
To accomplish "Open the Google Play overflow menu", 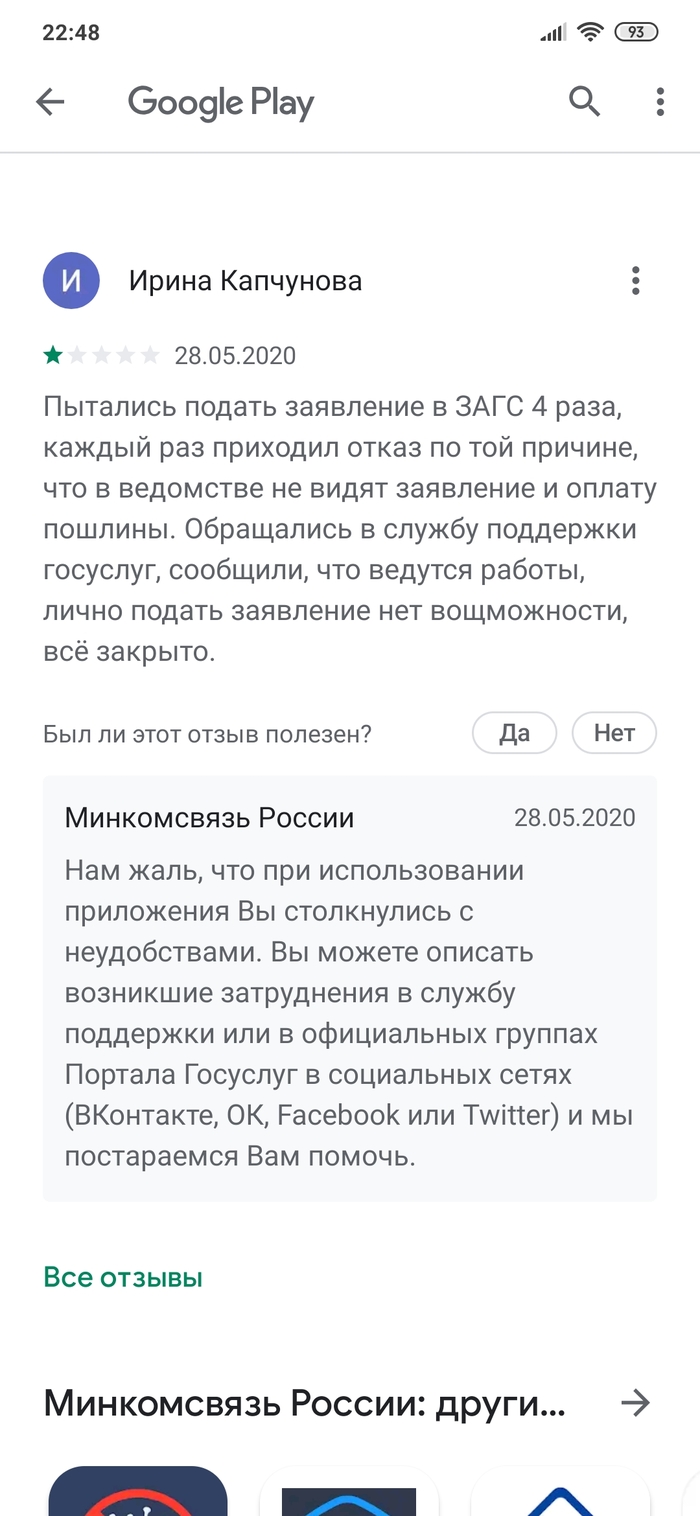I will 660,102.
